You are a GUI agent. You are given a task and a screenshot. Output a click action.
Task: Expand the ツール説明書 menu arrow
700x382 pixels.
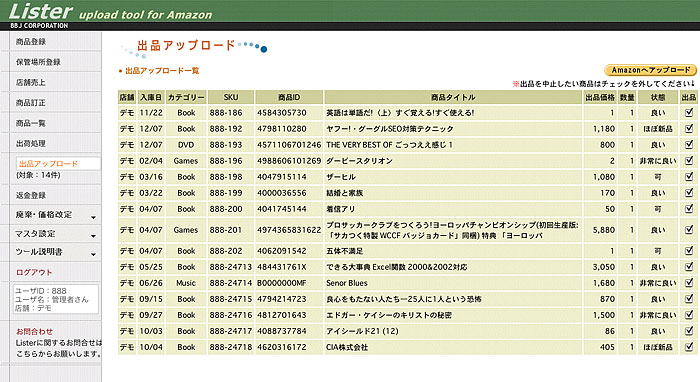[93, 254]
